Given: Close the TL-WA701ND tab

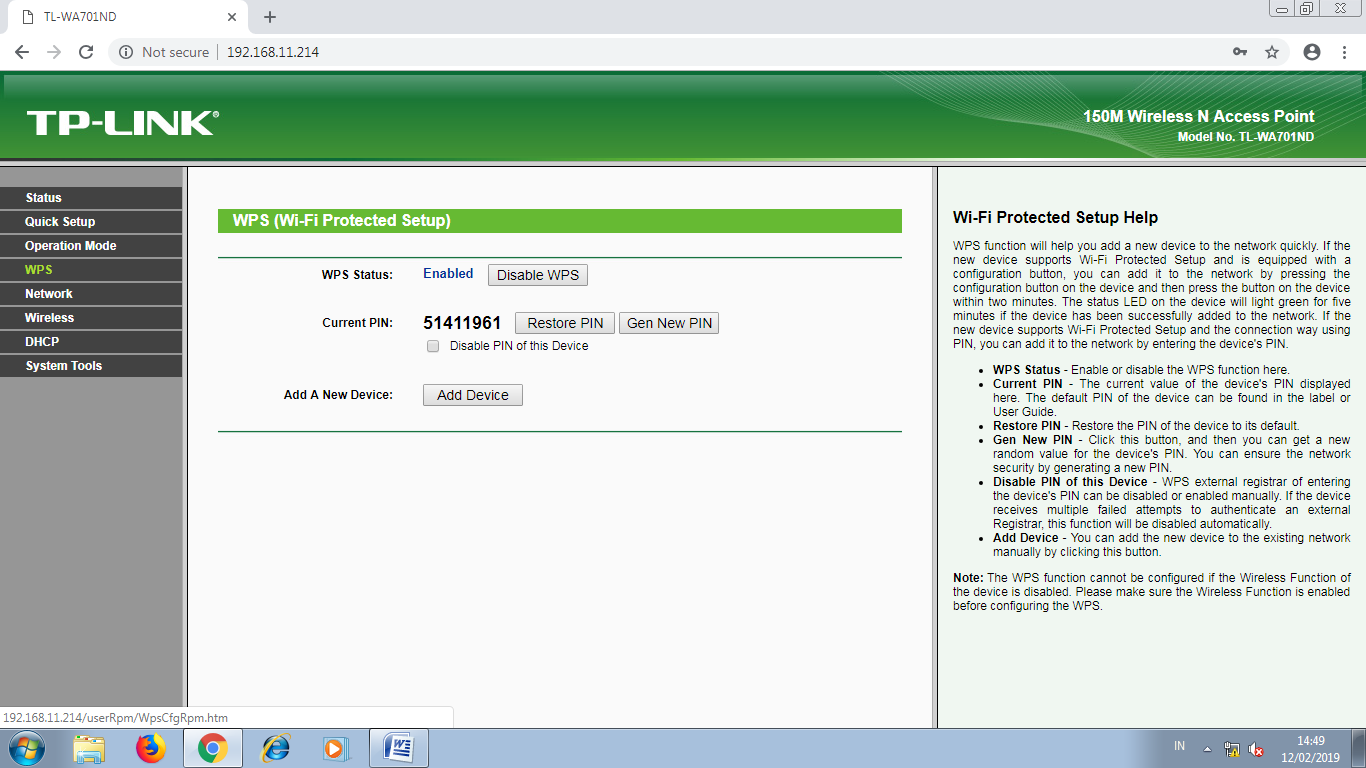Looking at the screenshot, I should 232,17.
